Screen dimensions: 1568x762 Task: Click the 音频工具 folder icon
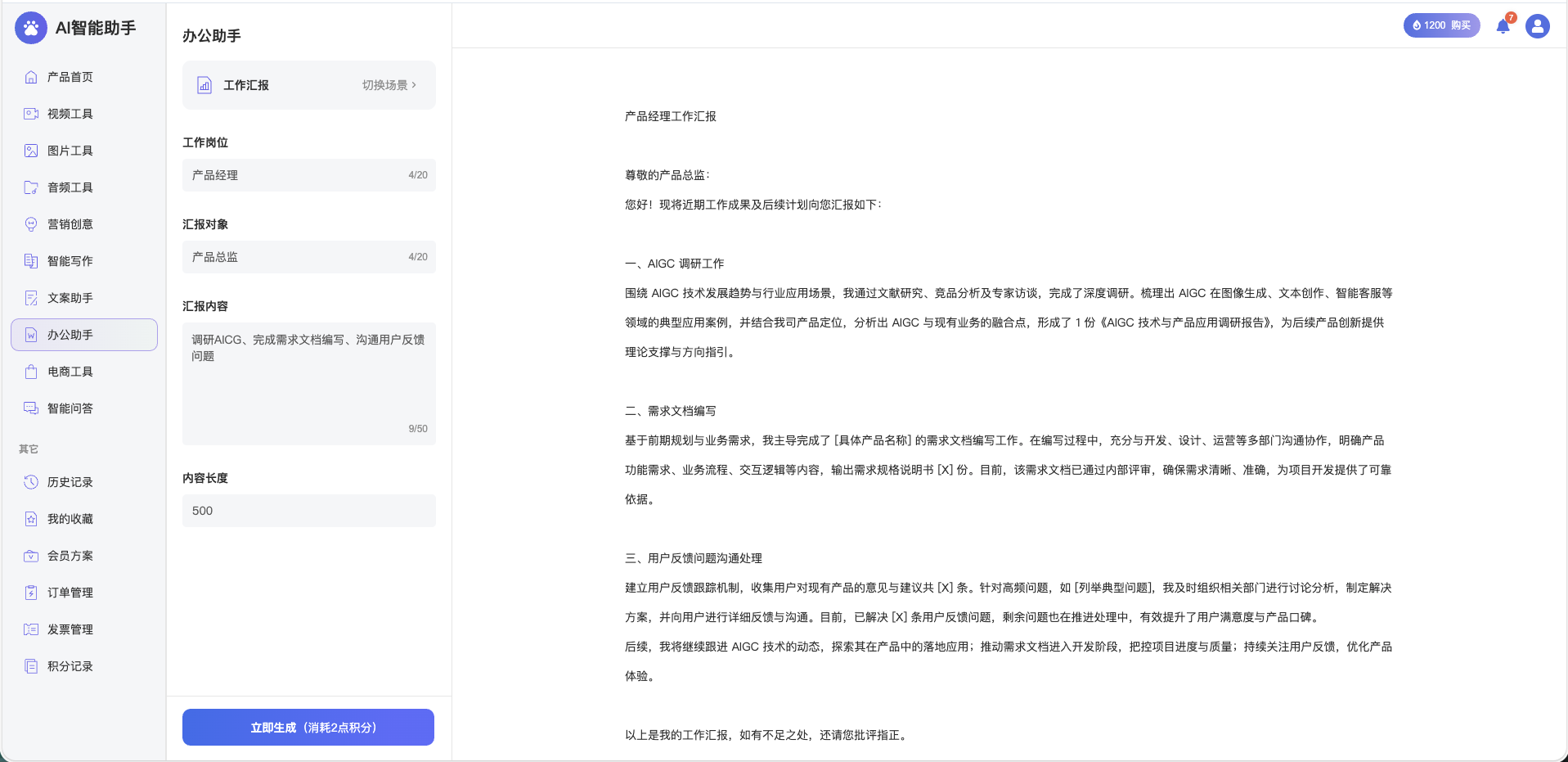pyautogui.click(x=31, y=187)
